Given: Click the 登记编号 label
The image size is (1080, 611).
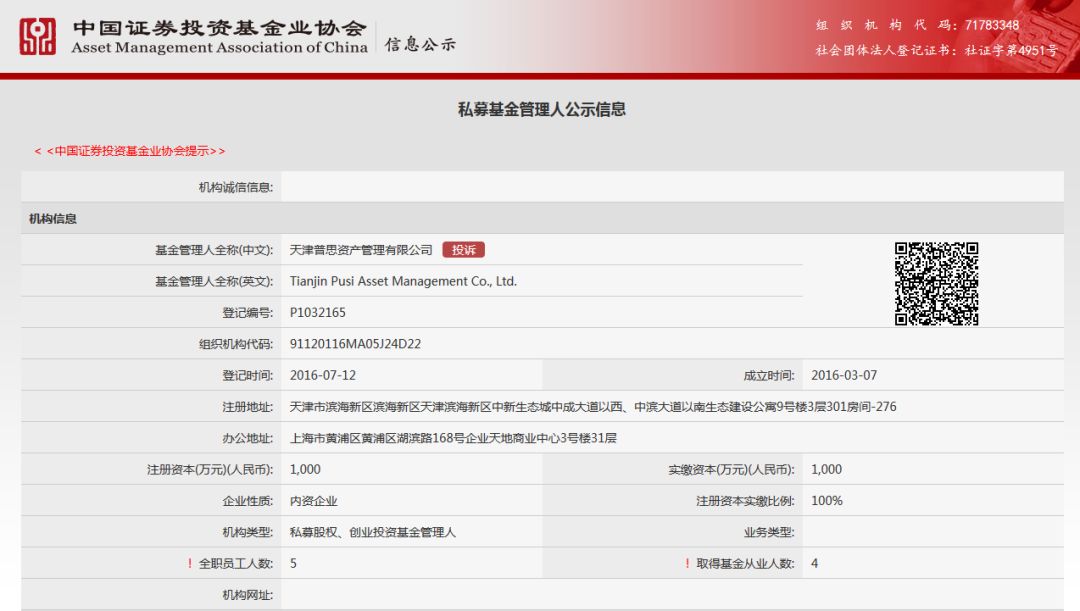Looking at the screenshot, I should [x=247, y=313].
